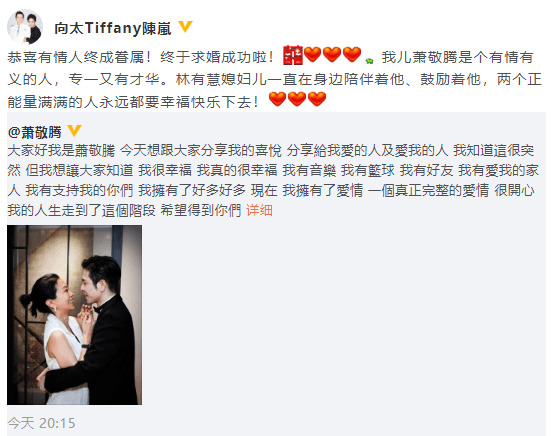Click the post text 恭喜有情人终成眷属
Image resolution: width=556 pixels, height=436 pixels.
click(x=75, y=57)
